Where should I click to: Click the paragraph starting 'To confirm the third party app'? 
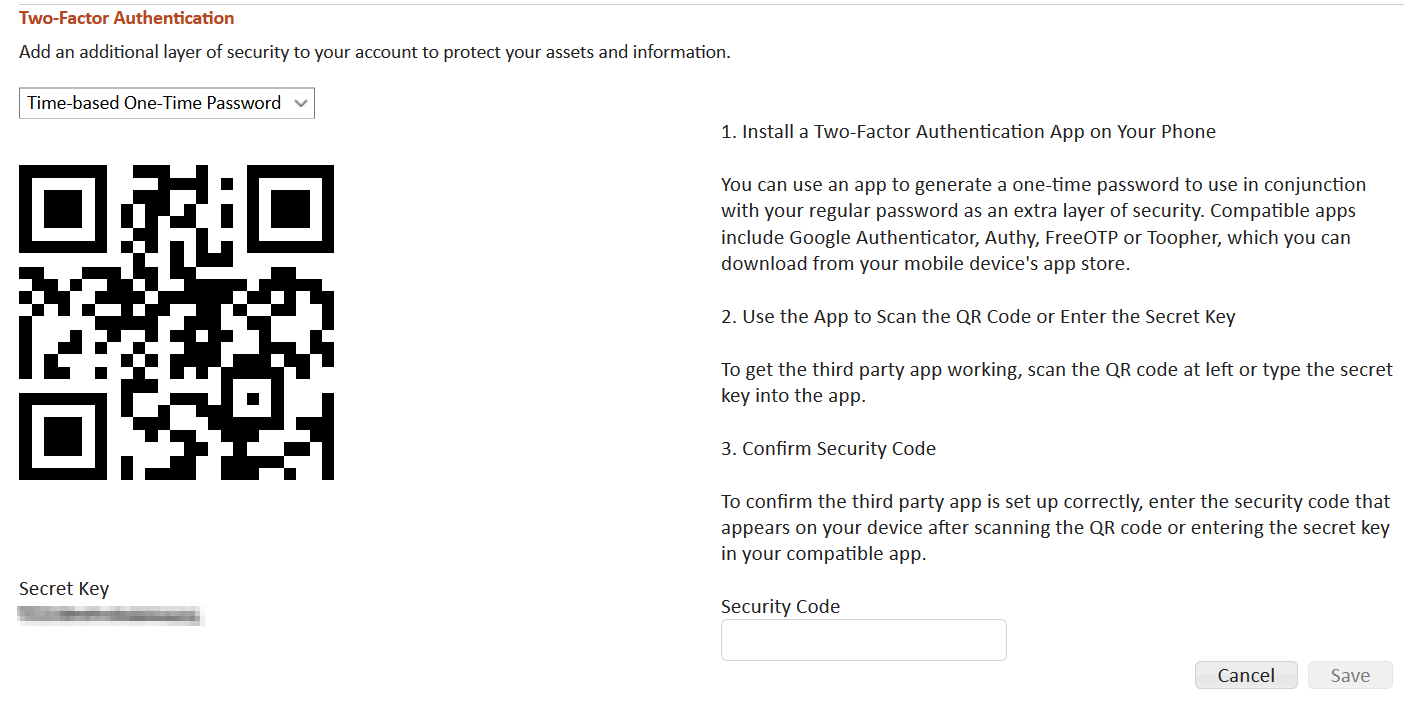coord(1055,528)
